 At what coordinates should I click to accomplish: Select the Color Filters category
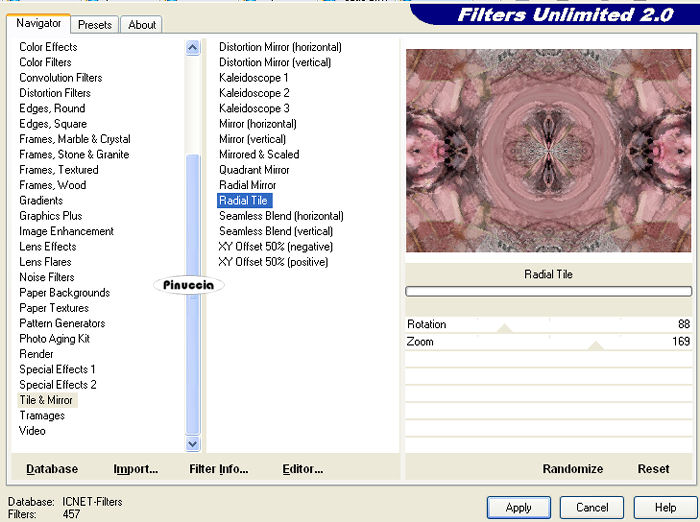coord(45,62)
